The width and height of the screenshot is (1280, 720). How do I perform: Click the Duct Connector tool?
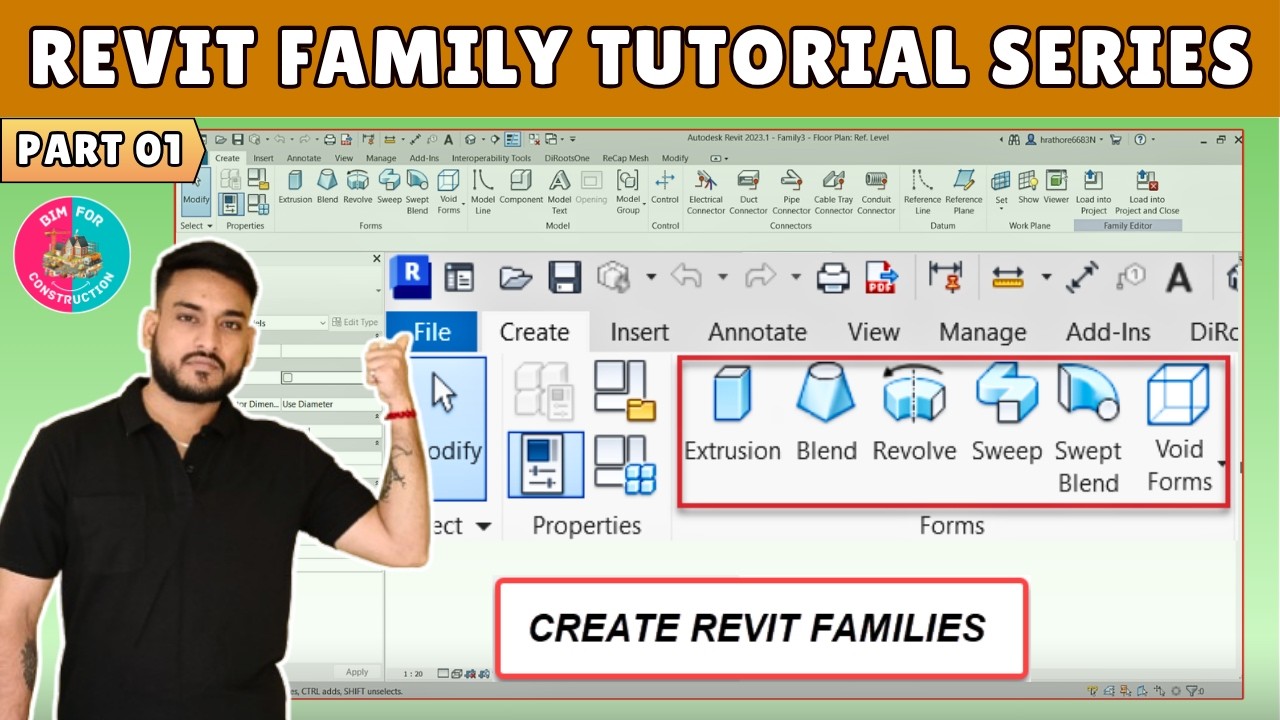click(x=748, y=192)
